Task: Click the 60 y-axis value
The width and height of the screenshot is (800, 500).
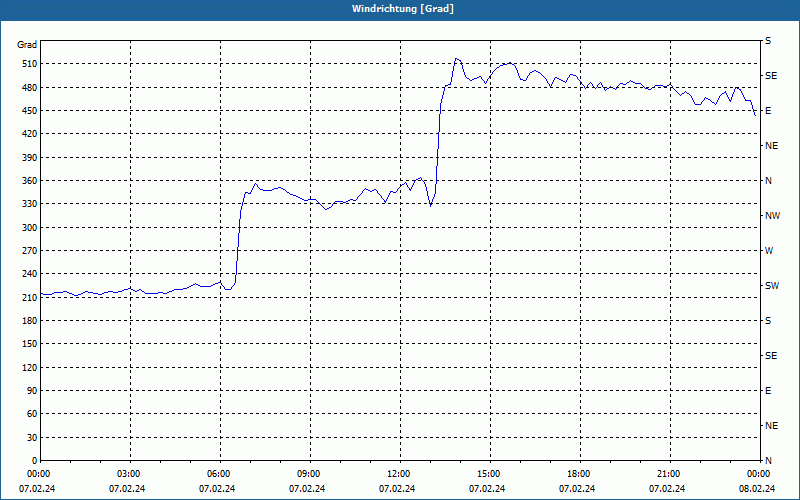Action: click(x=32, y=414)
